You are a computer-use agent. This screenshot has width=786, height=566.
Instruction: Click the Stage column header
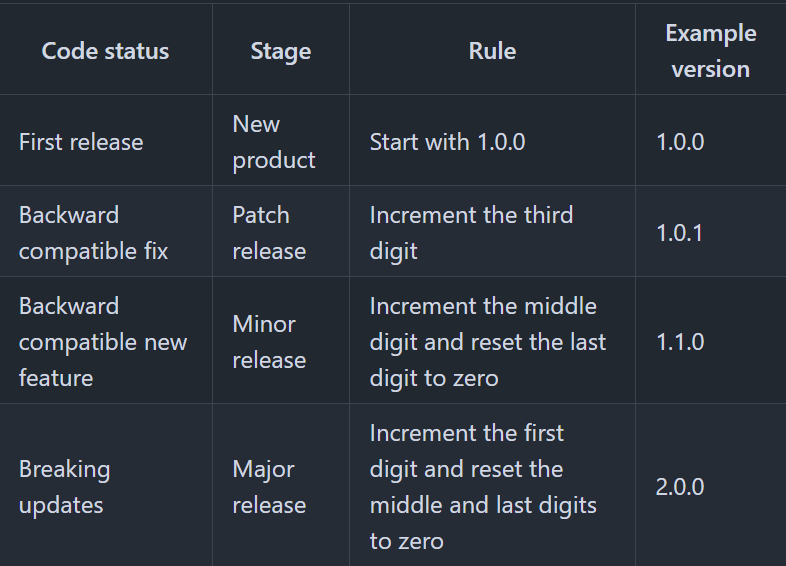point(281,51)
